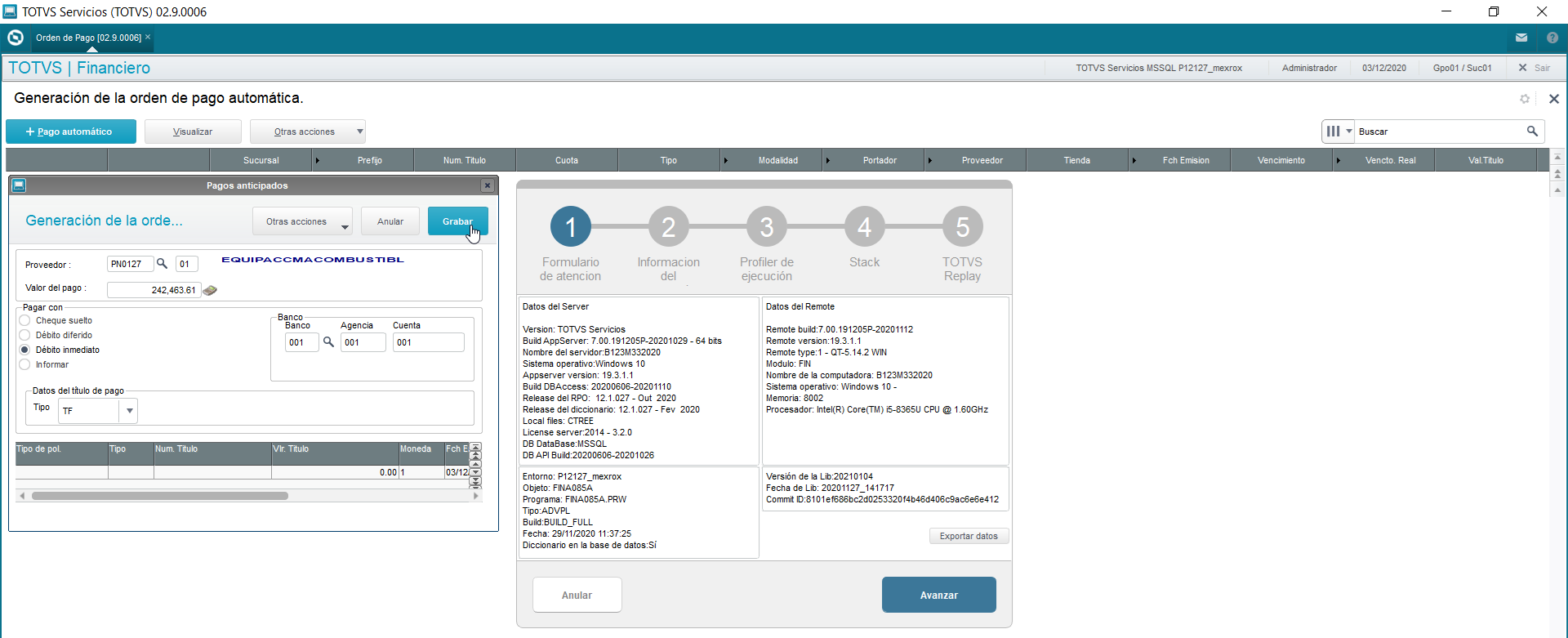Open the column filter selector beside Buscar

click(1339, 132)
